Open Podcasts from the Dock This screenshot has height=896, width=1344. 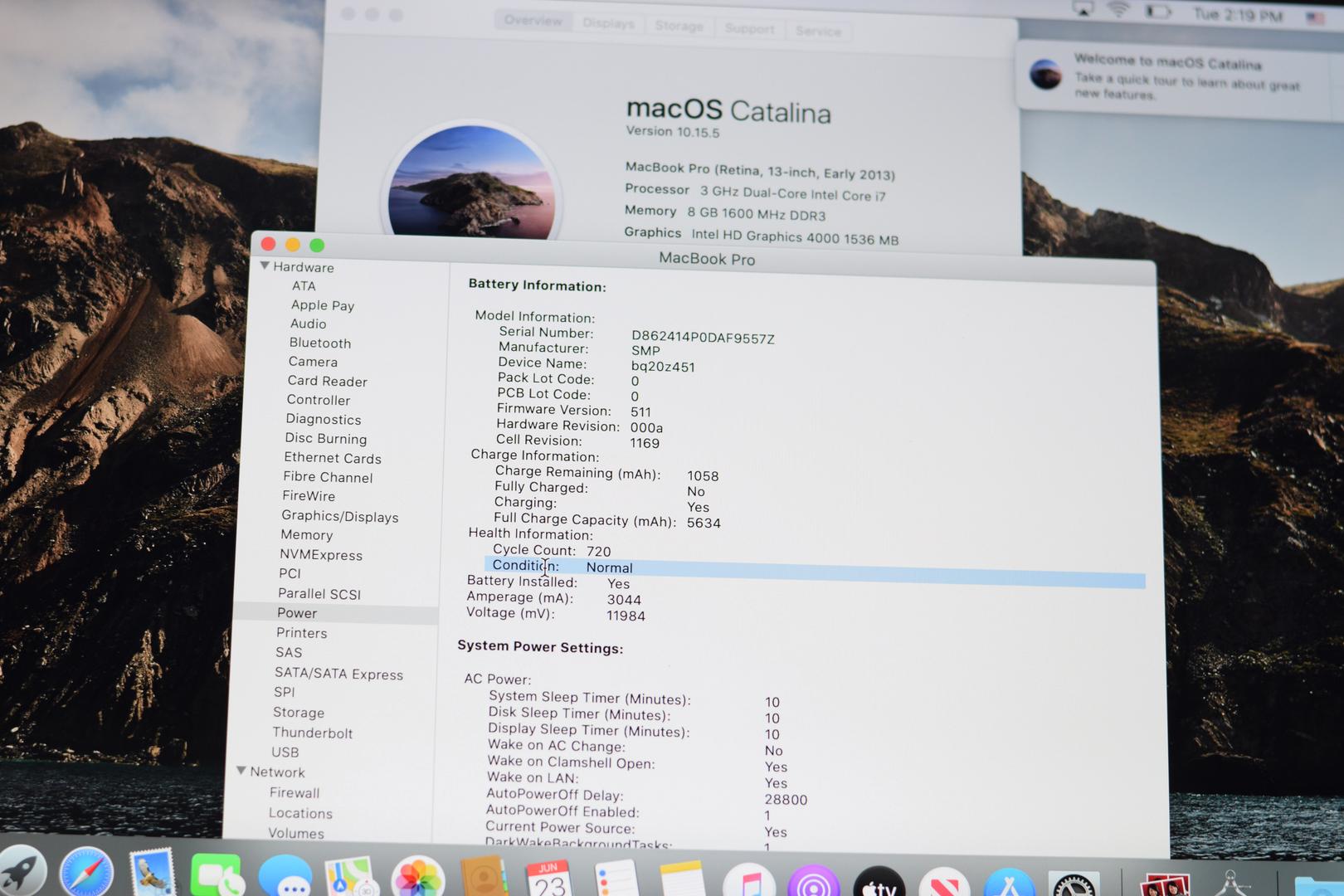[814, 880]
